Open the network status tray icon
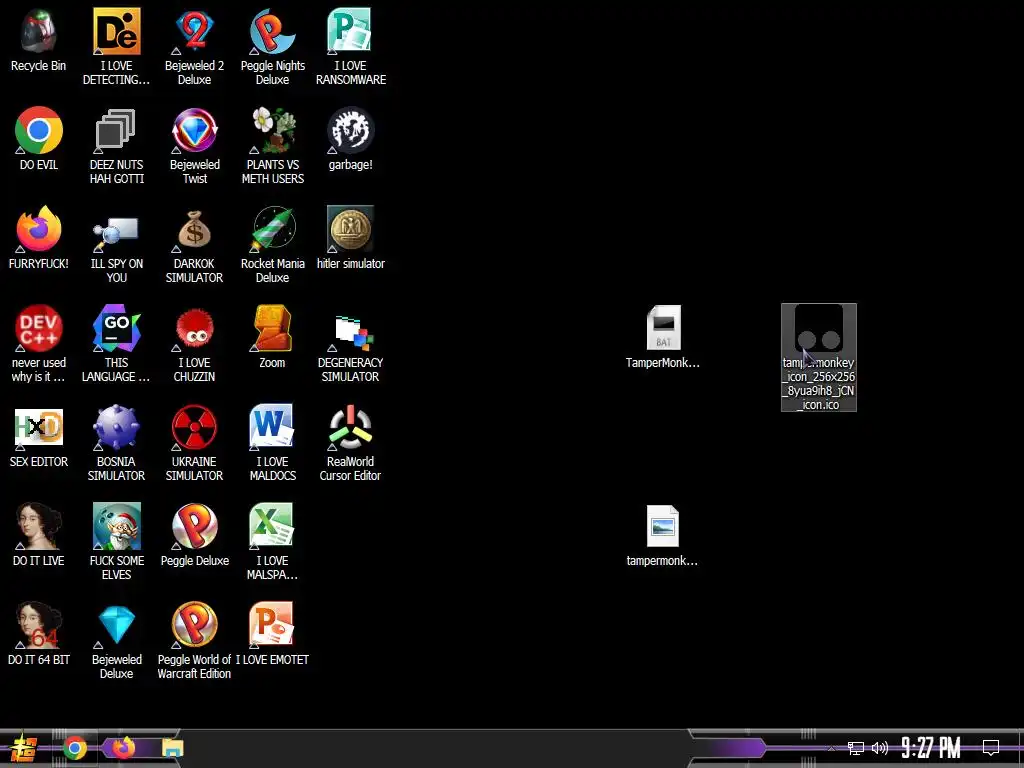The height and width of the screenshot is (768, 1024). point(856,748)
